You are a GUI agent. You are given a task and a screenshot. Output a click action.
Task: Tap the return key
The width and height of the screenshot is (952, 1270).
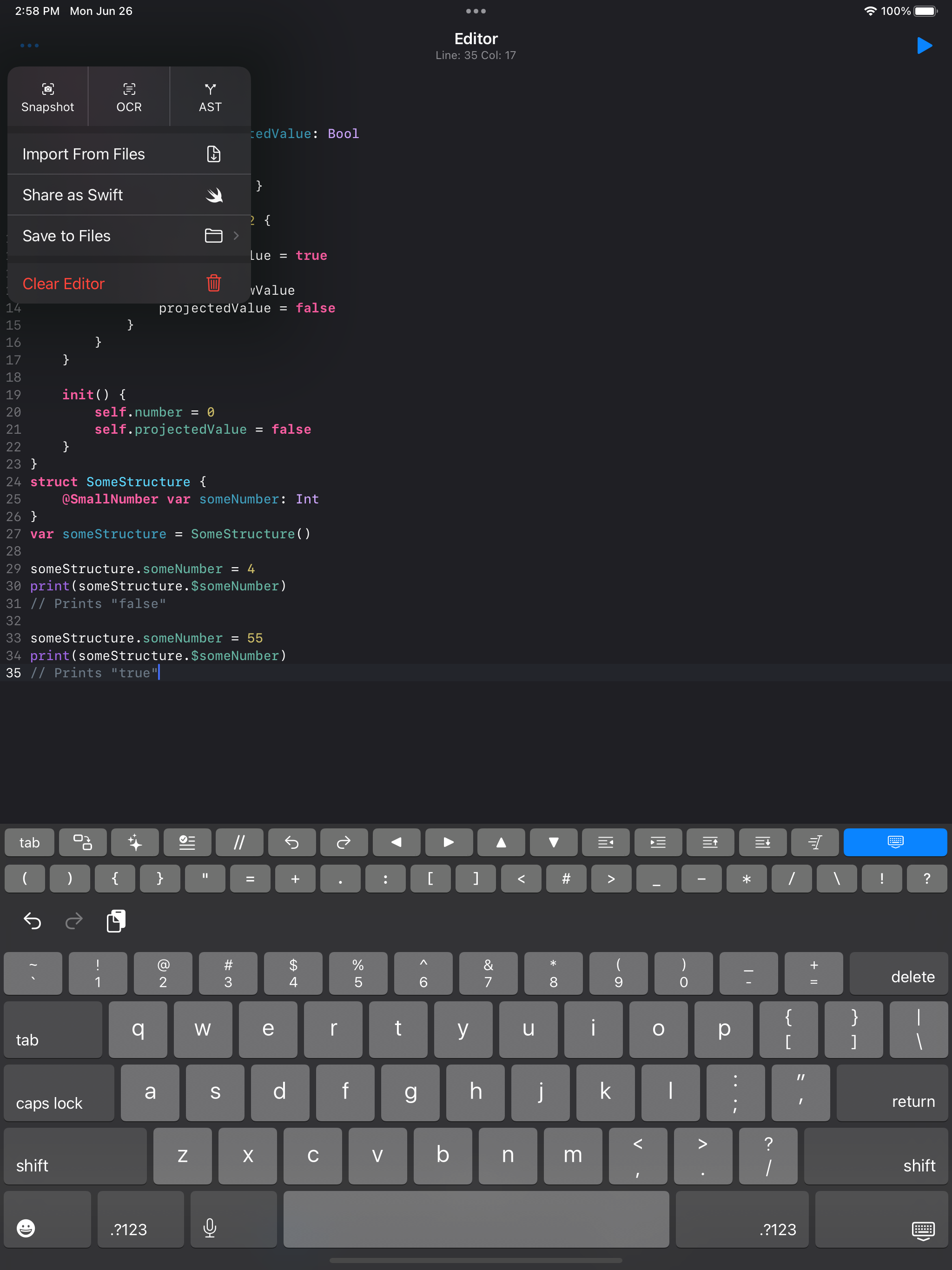pyautogui.click(x=892, y=1093)
